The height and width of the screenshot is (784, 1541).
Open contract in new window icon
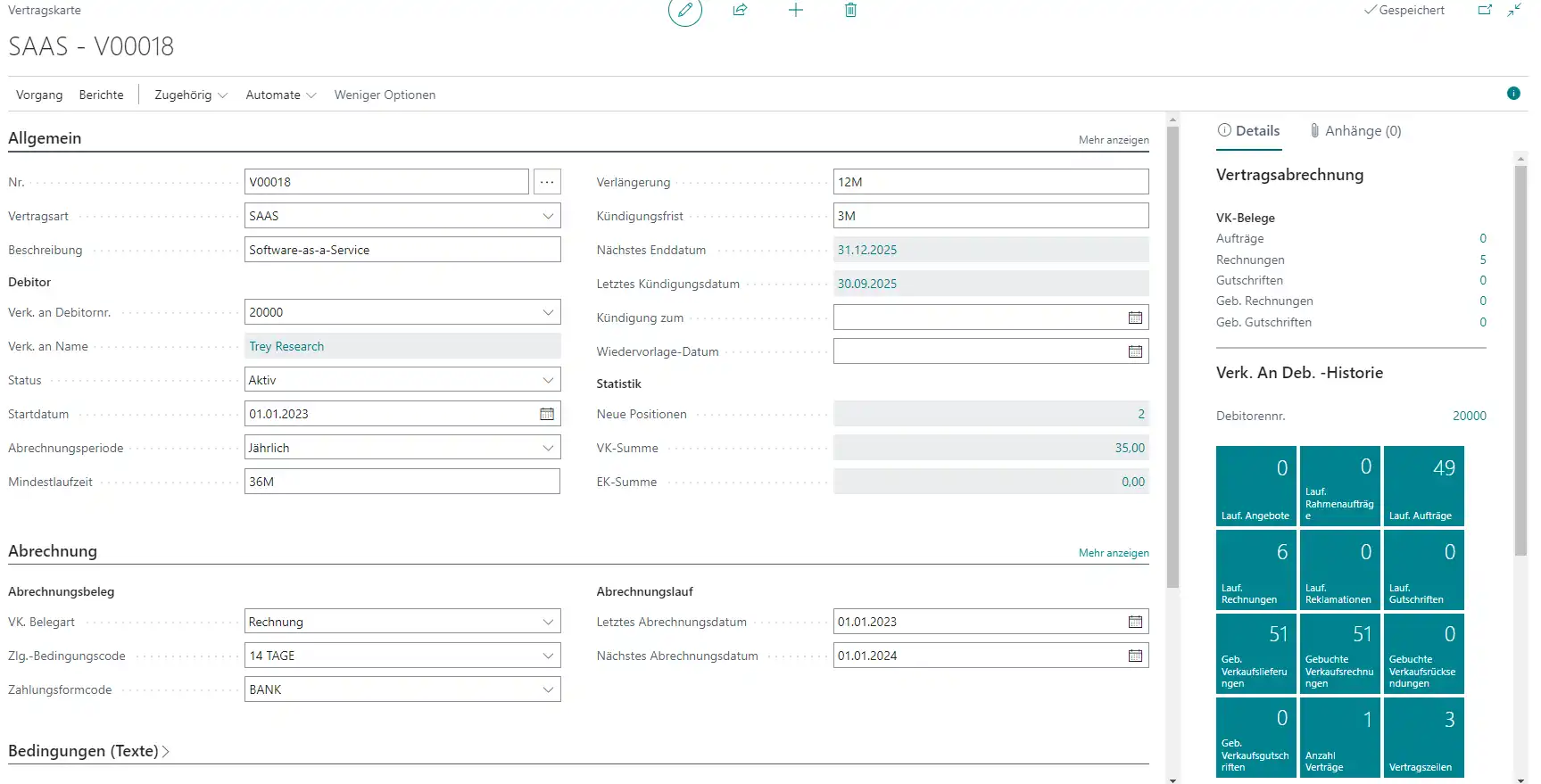tap(1485, 11)
